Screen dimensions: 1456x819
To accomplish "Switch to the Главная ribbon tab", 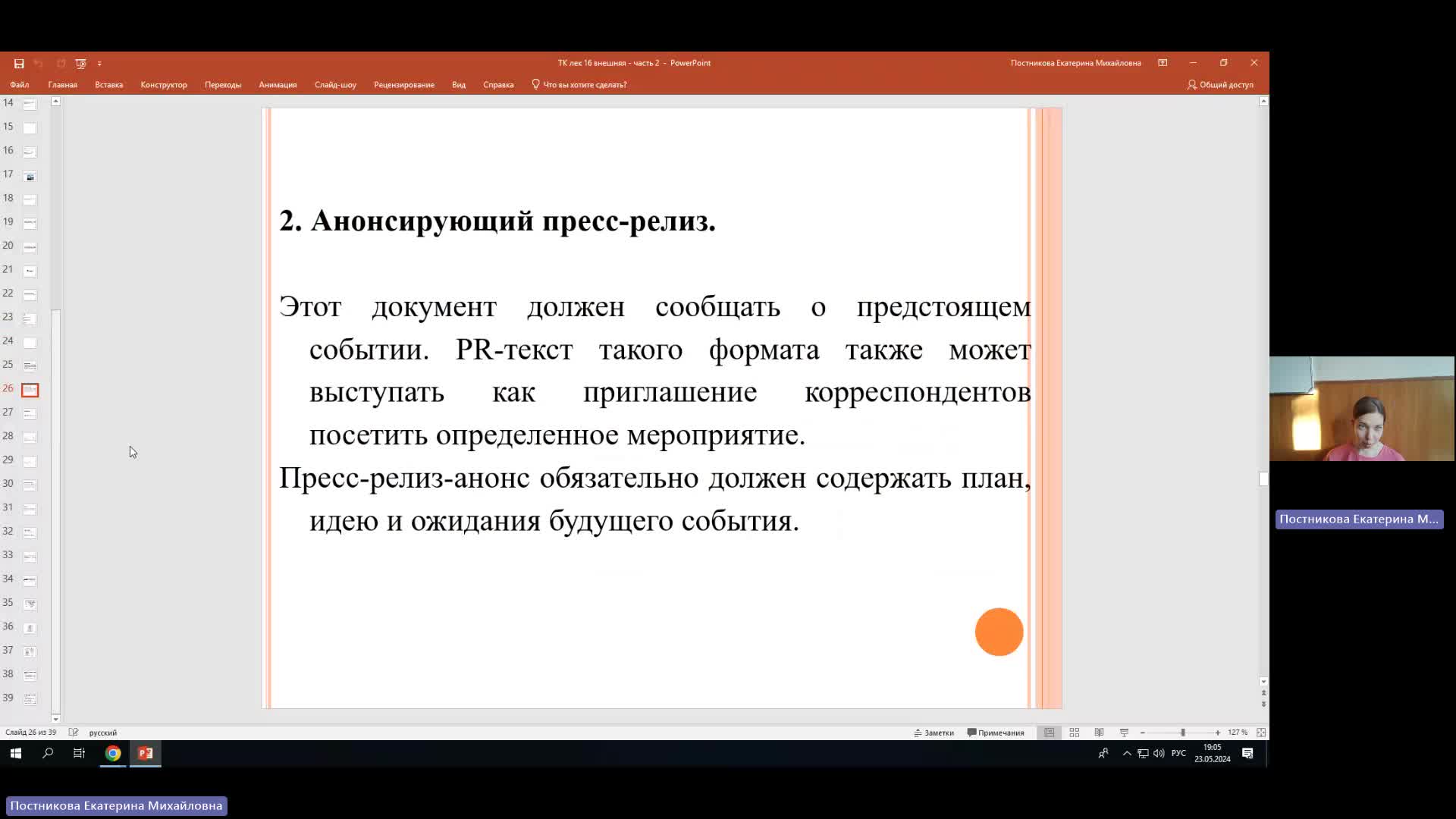I will pos(63,85).
